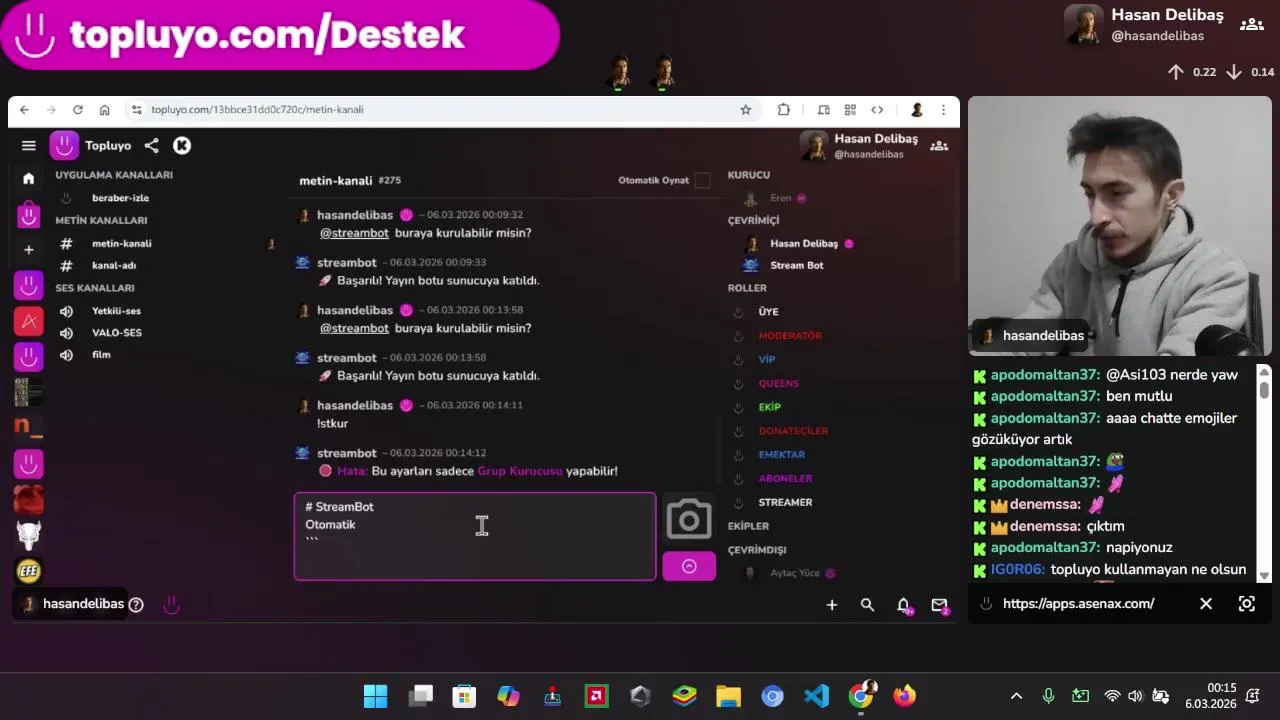Open Visual Studio Code from taskbar

tap(816, 696)
